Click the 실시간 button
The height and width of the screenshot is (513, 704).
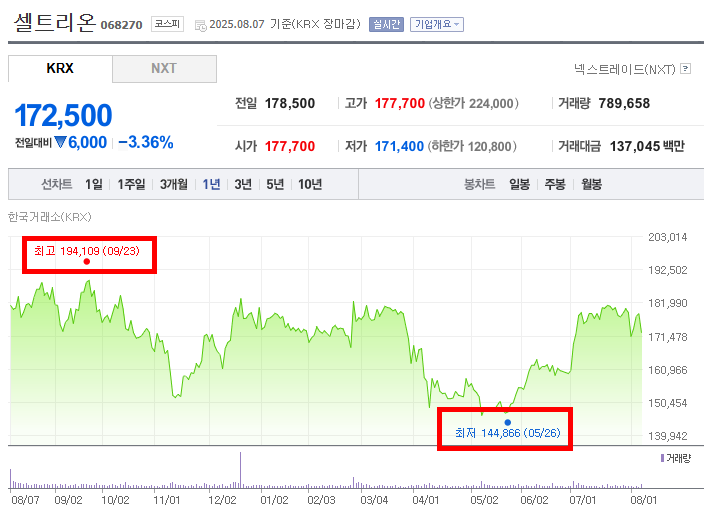(386, 24)
